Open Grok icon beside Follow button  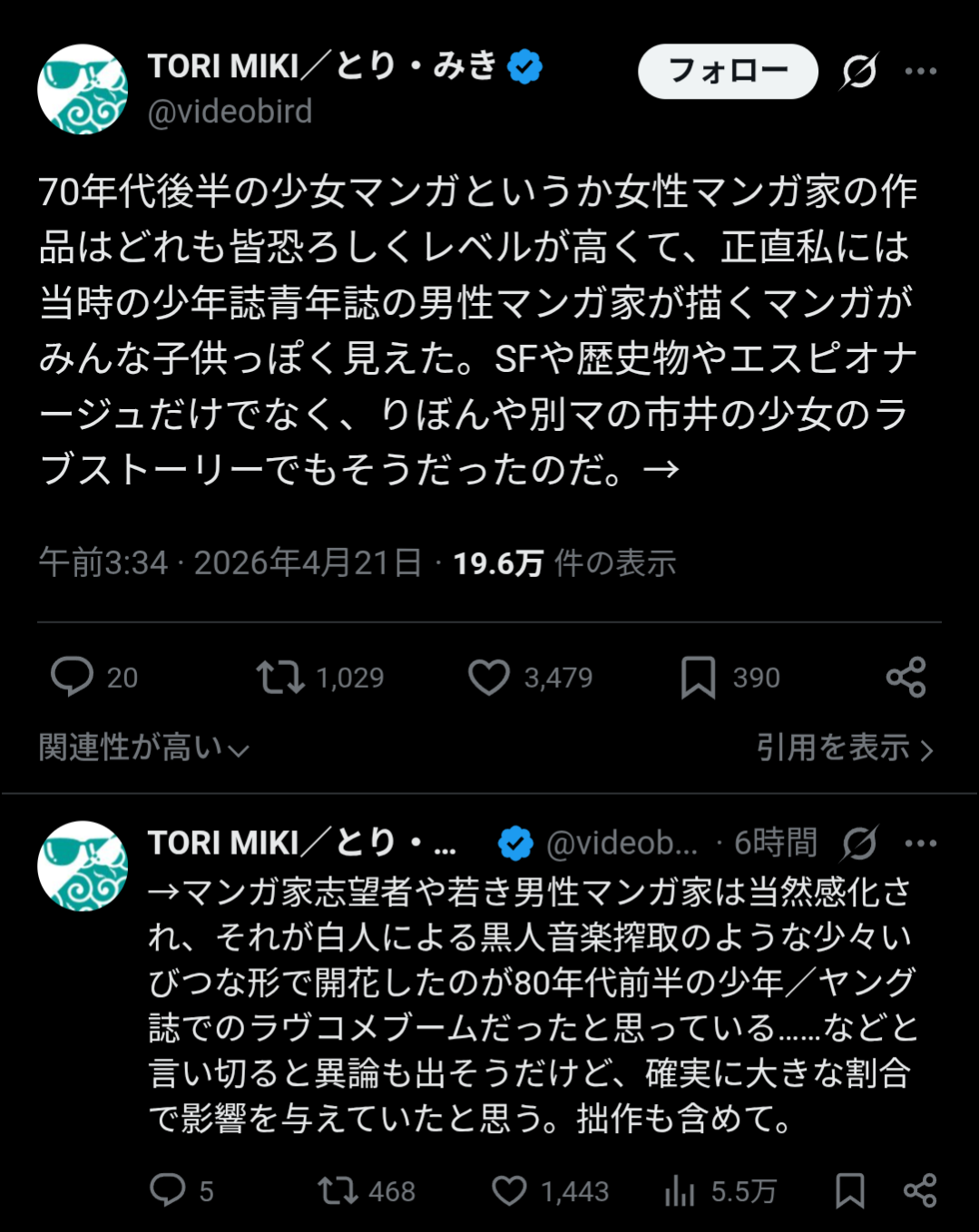[x=858, y=71]
